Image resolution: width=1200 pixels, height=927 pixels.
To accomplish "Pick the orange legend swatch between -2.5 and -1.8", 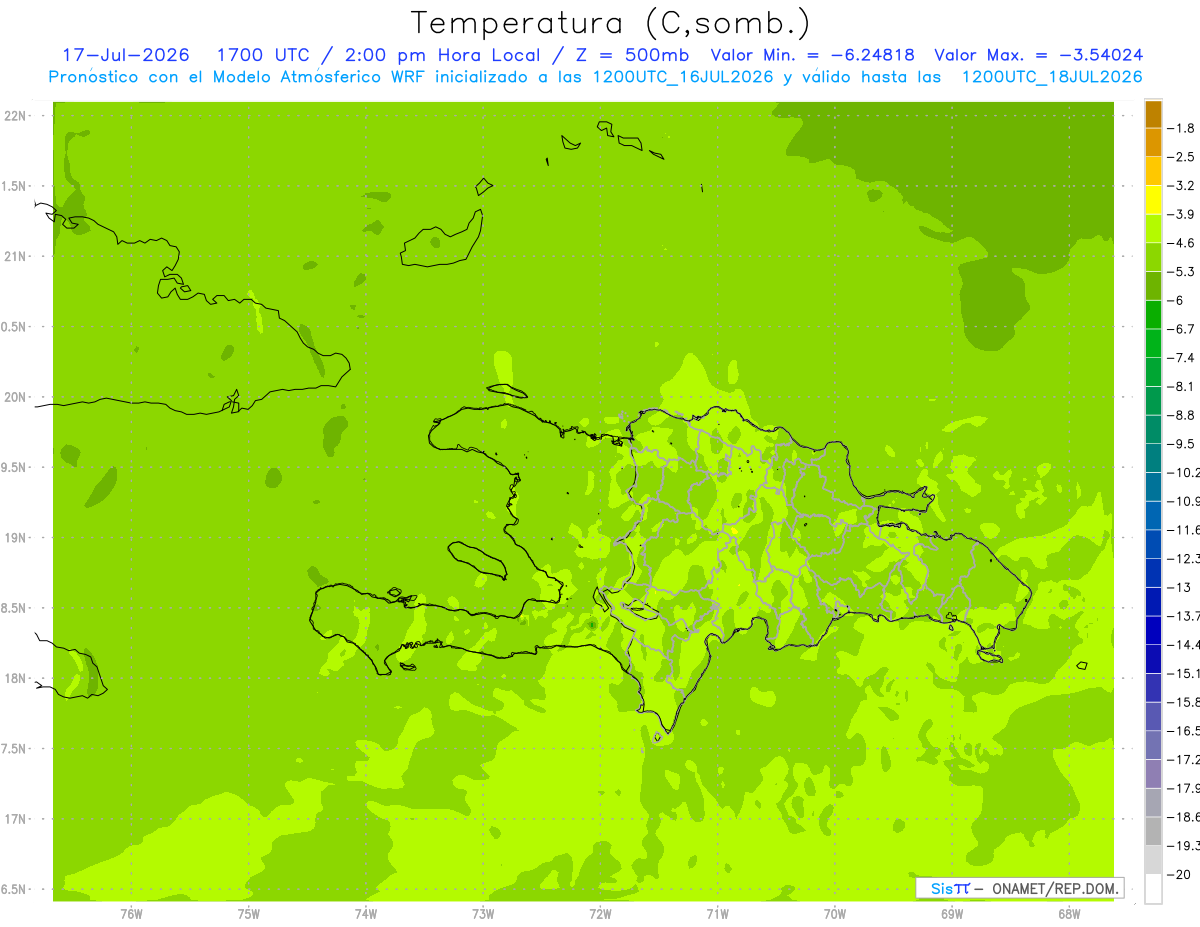I will pyautogui.click(x=1153, y=142).
